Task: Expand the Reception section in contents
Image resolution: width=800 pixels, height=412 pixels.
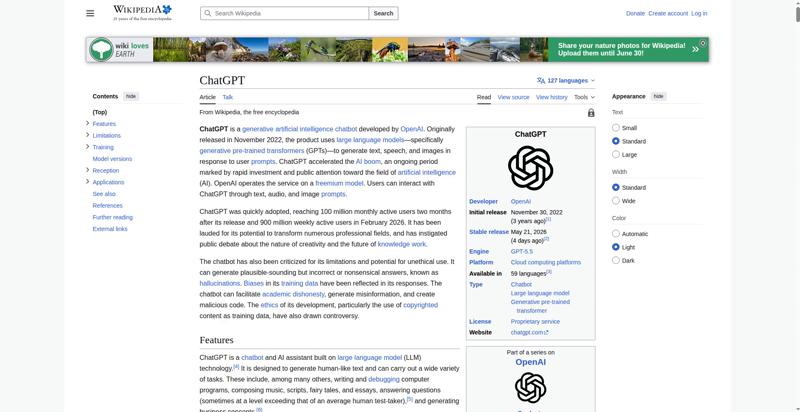Action: (88, 170)
